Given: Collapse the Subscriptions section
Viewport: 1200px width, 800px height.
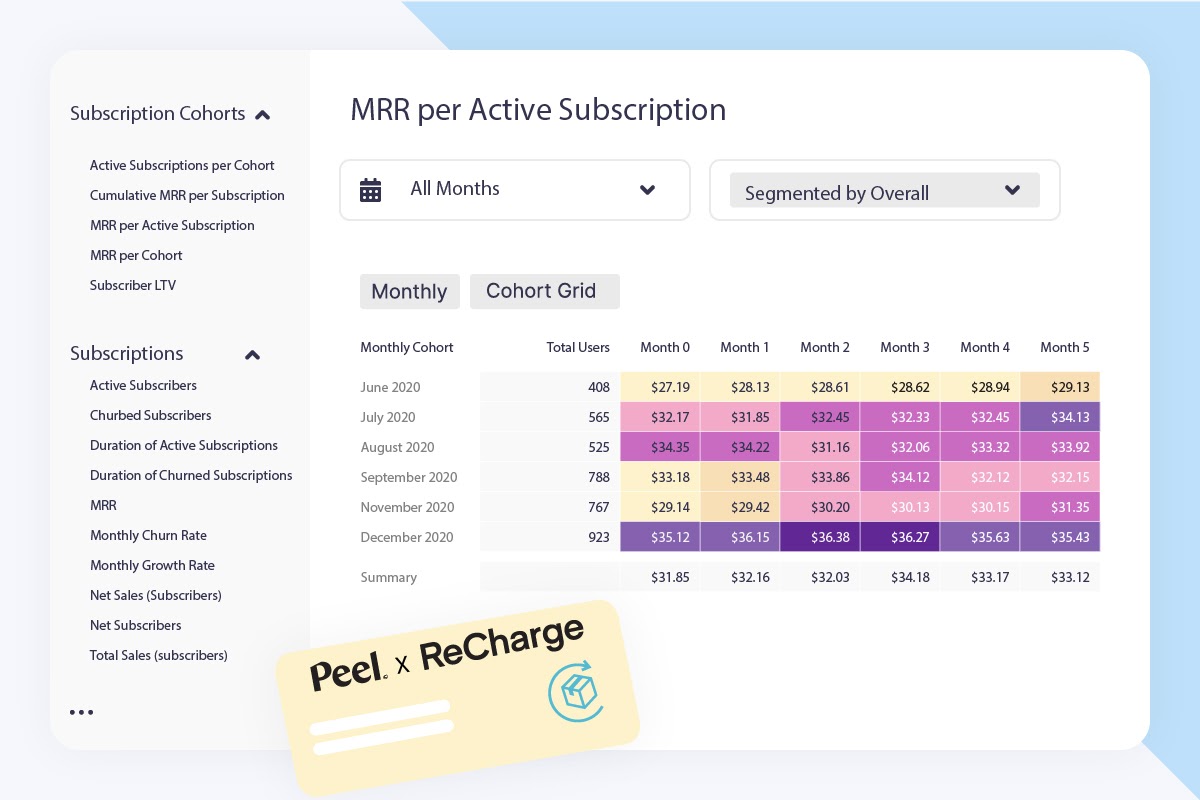Looking at the screenshot, I should [253, 355].
